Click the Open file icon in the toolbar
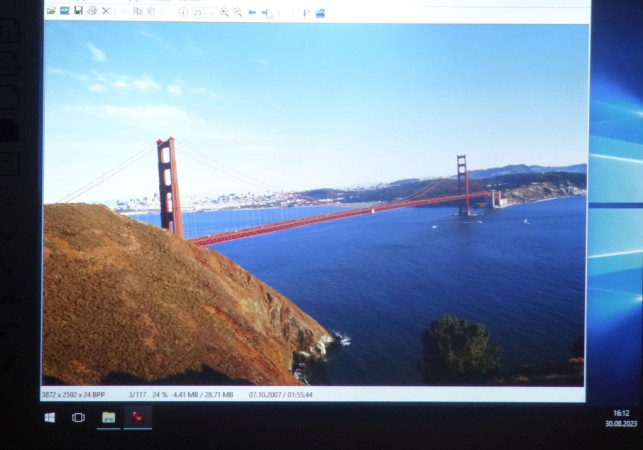The height and width of the screenshot is (450, 643). [51, 11]
